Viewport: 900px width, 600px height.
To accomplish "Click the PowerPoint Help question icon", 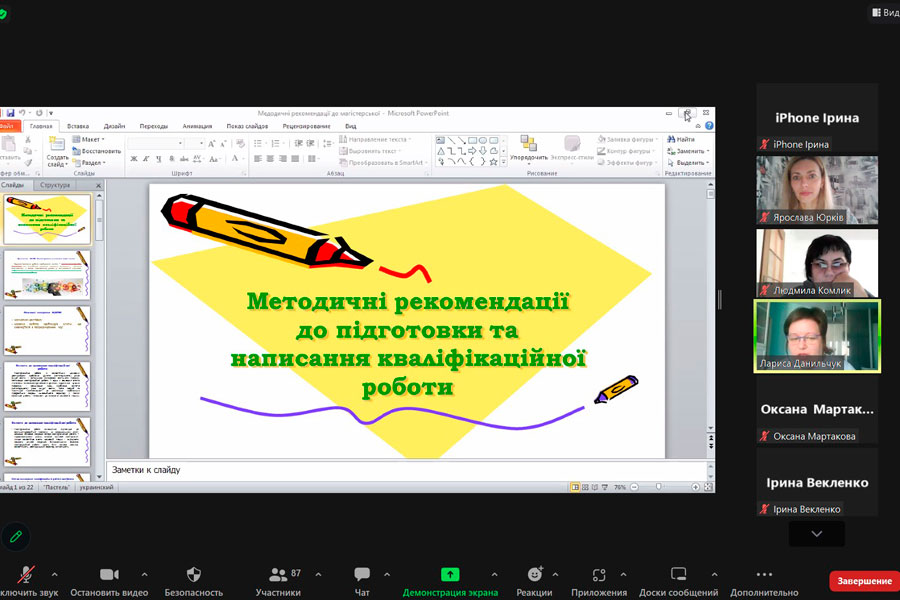I will point(709,126).
